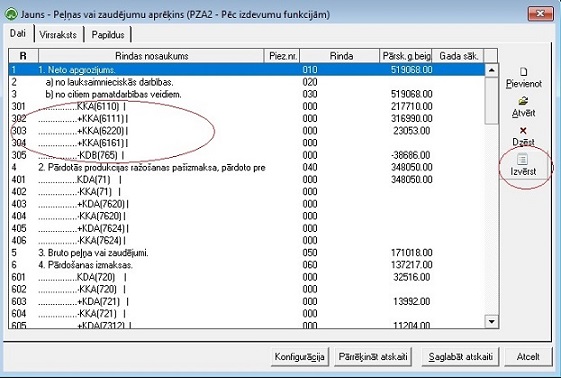
Task: Open selected row with Atvērt icon
Action: coord(523,101)
